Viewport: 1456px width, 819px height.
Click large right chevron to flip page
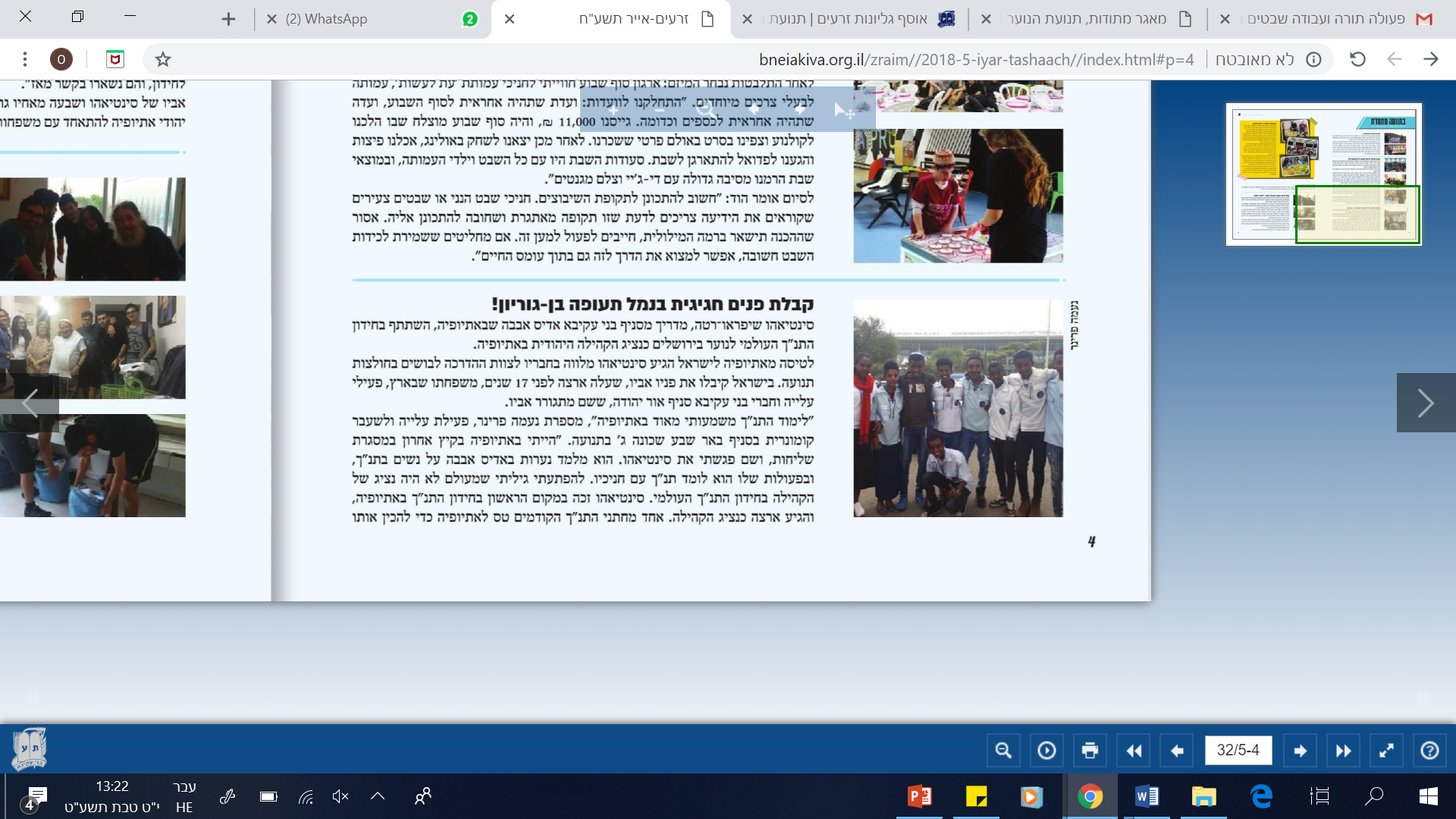[1426, 403]
